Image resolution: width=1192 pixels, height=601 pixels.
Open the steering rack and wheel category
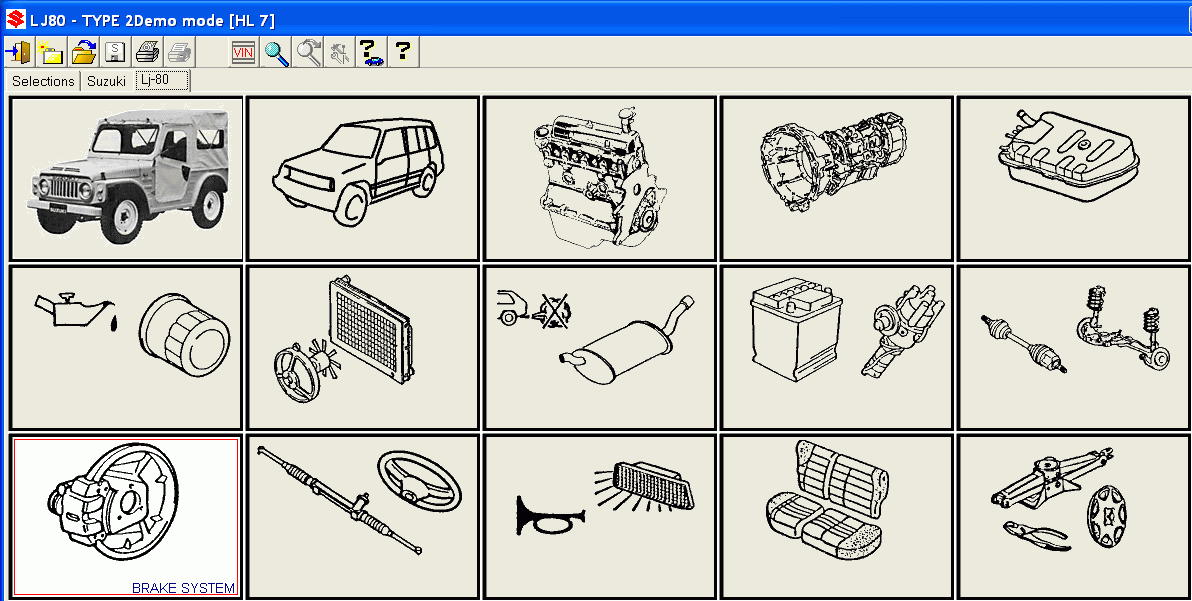363,517
